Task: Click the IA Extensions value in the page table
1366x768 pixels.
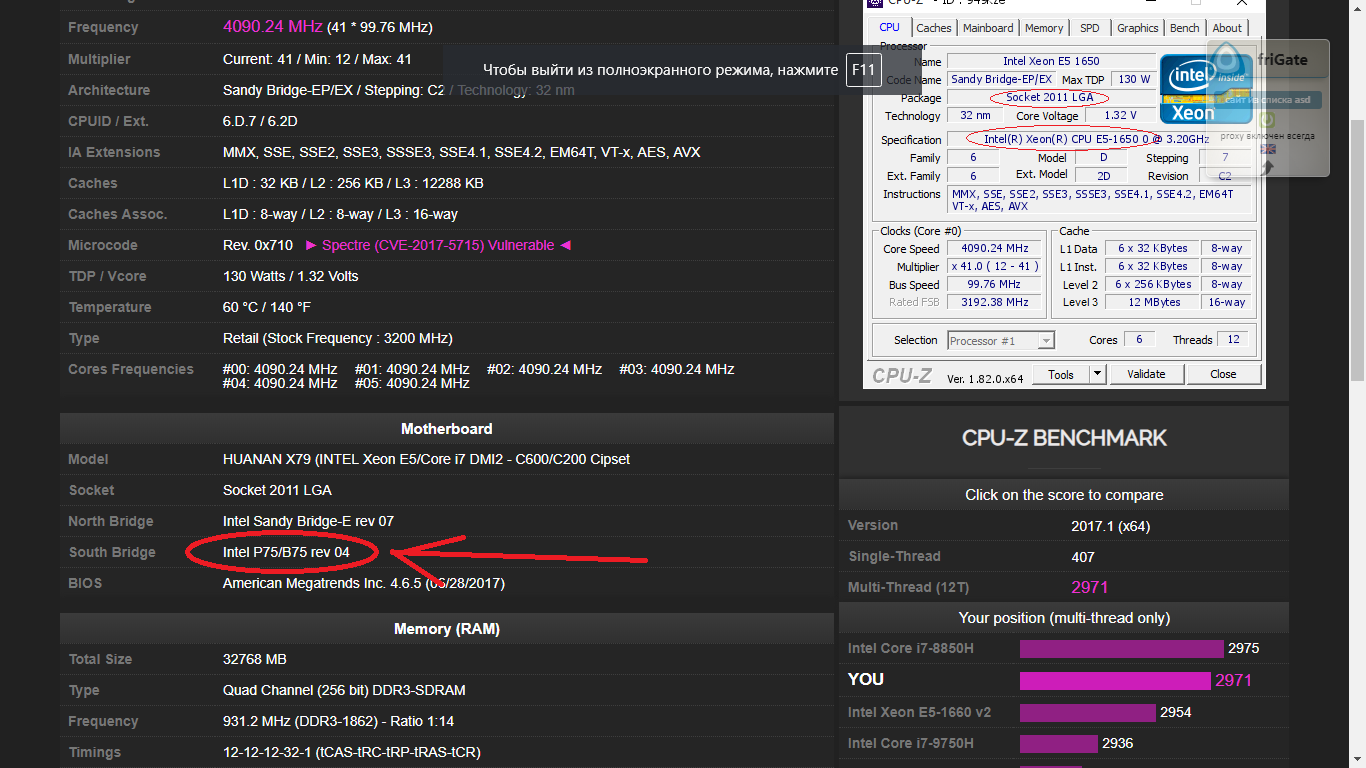Action: 461,152
